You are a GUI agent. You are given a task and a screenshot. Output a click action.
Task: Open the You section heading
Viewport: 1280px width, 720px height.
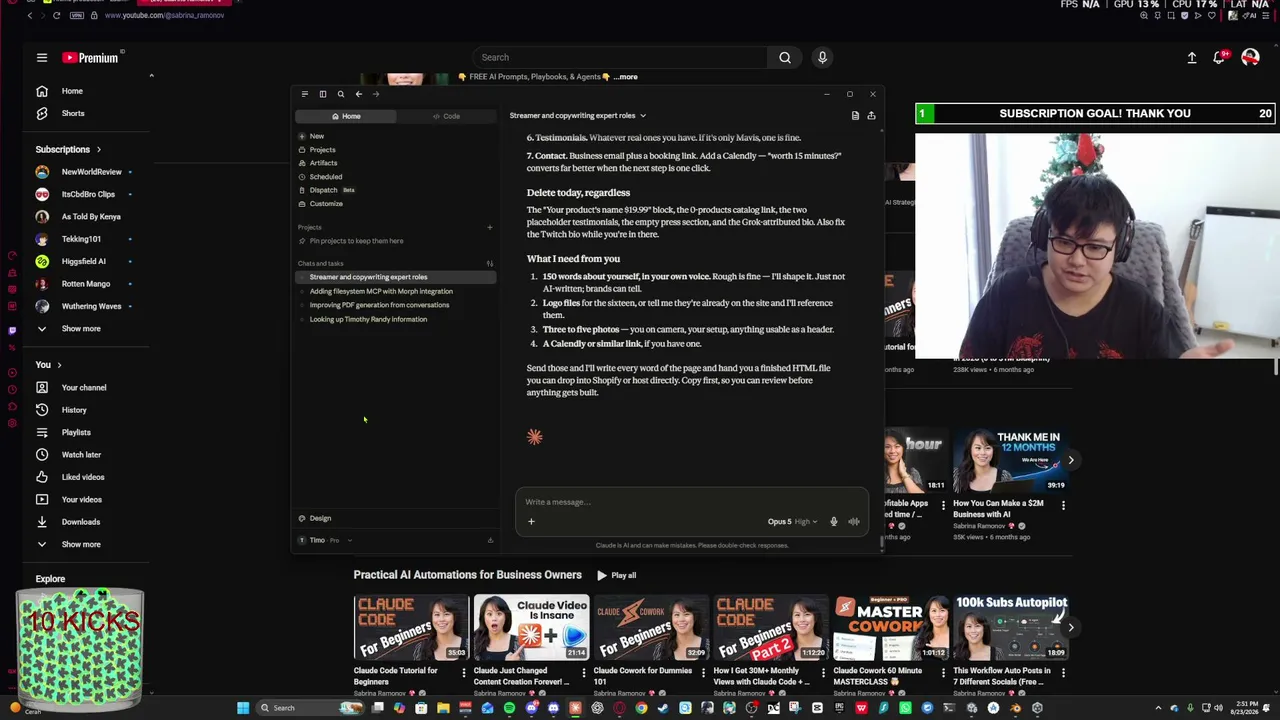coord(48,365)
